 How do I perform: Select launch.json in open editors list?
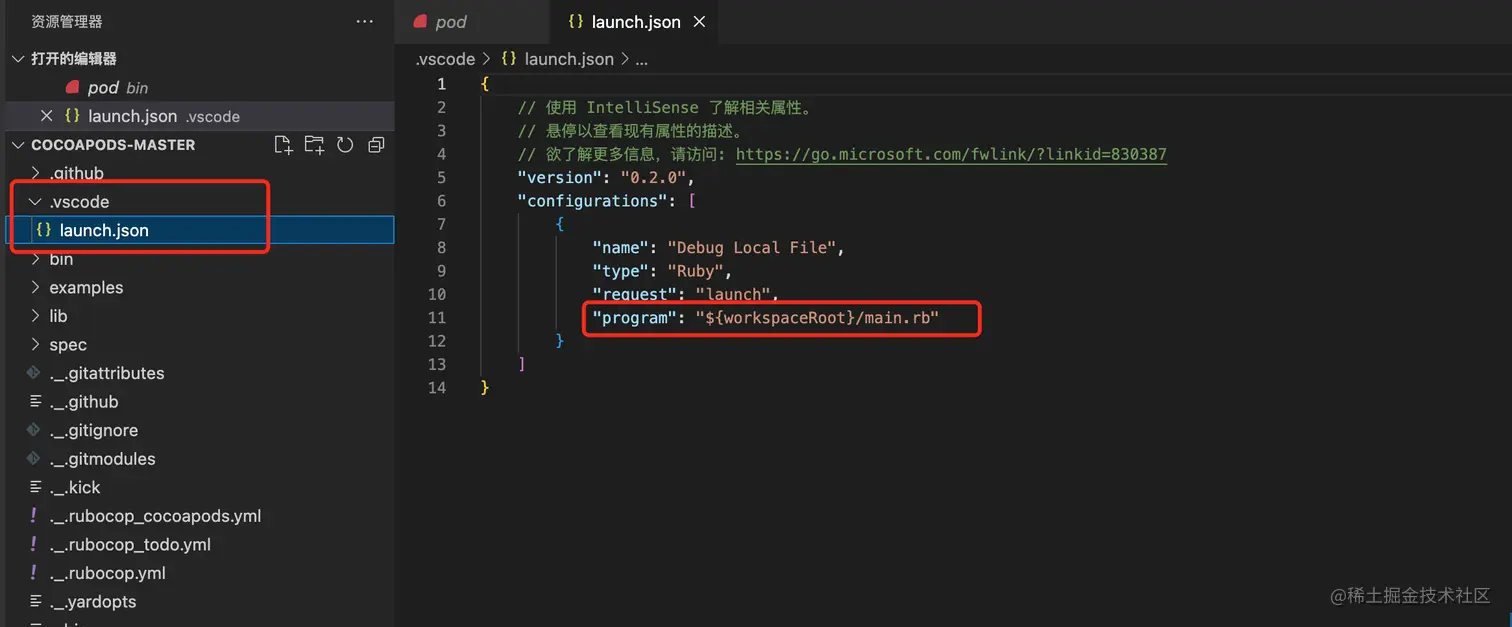198,116
